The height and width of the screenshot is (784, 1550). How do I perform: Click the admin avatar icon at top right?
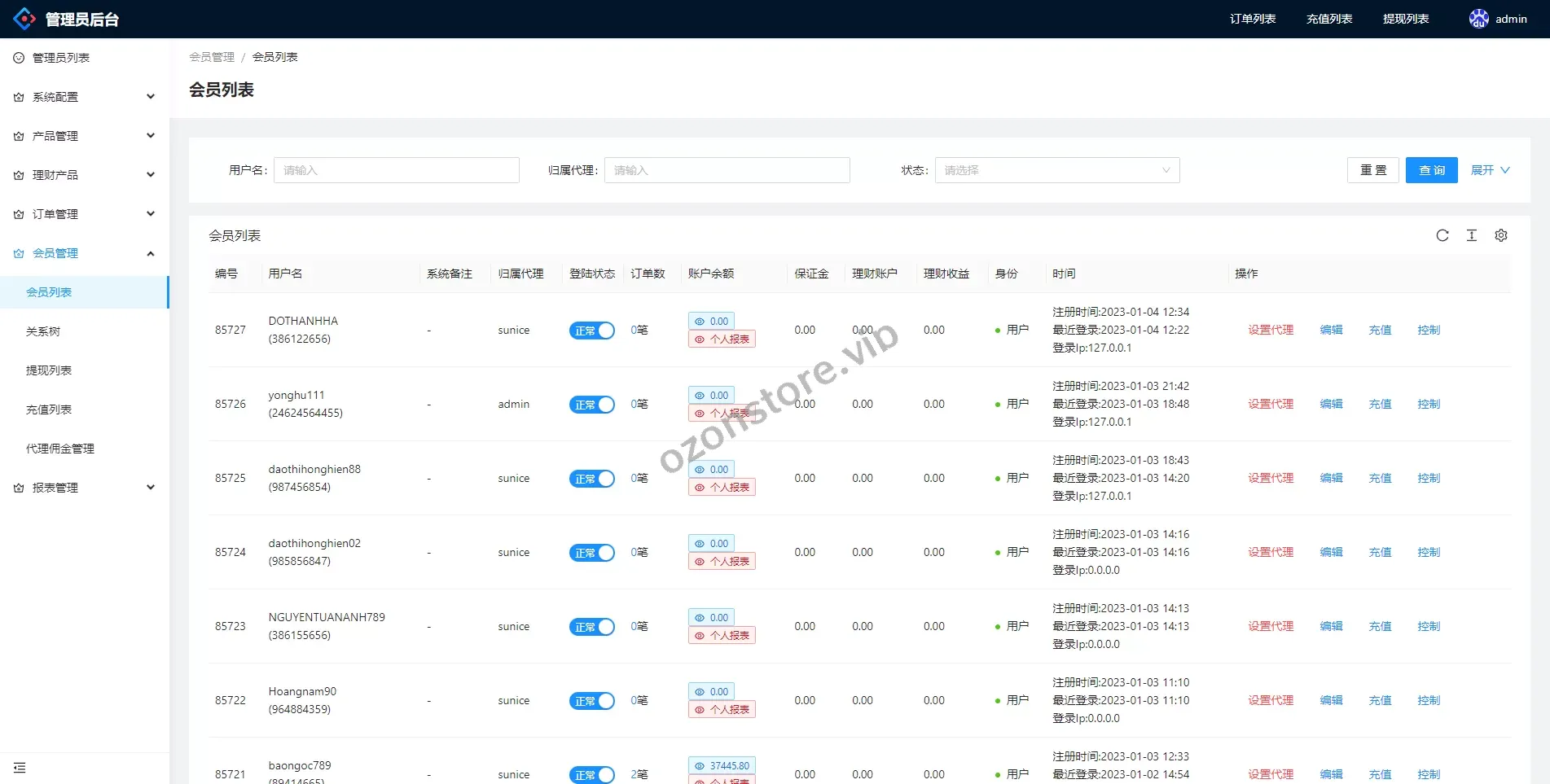pyautogui.click(x=1479, y=18)
